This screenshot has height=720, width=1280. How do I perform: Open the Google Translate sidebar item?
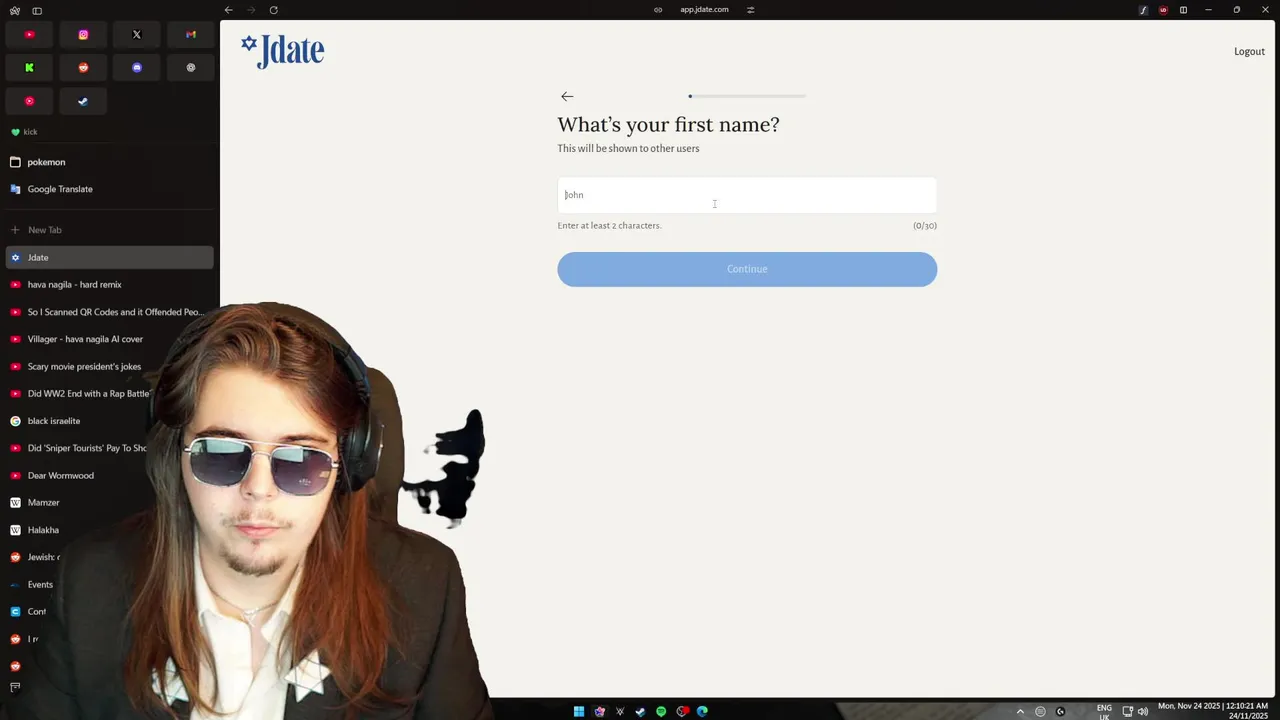pos(109,189)
